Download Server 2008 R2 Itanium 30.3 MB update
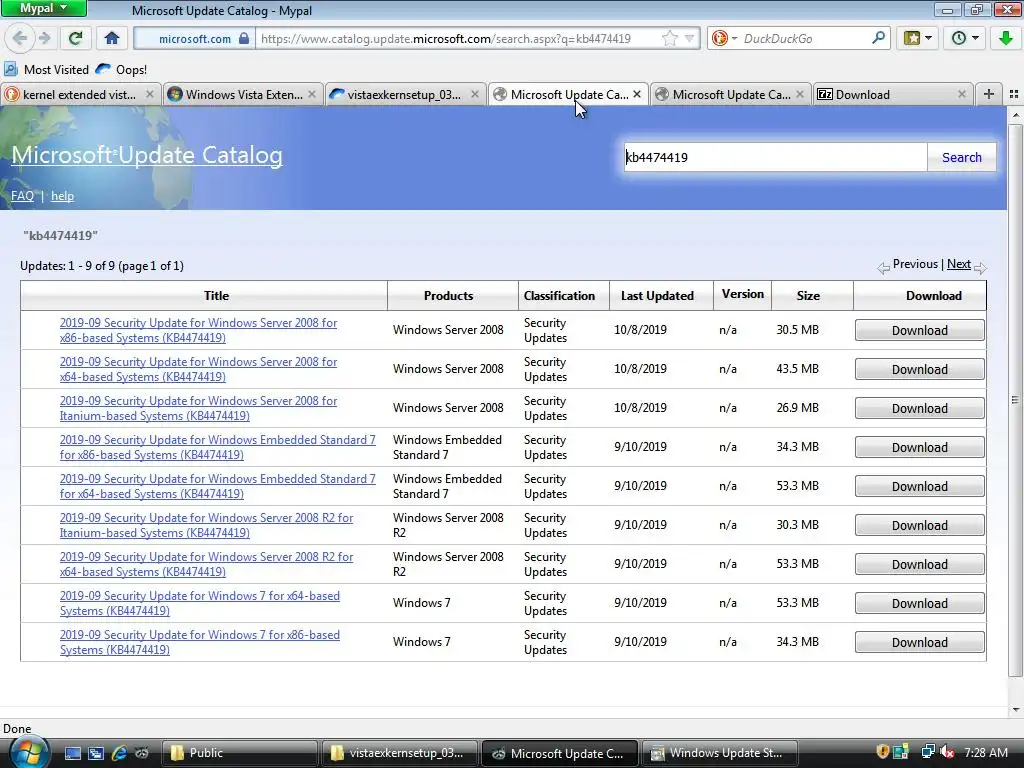Viewport: 1024px width, 768px height. click(920, 526)
